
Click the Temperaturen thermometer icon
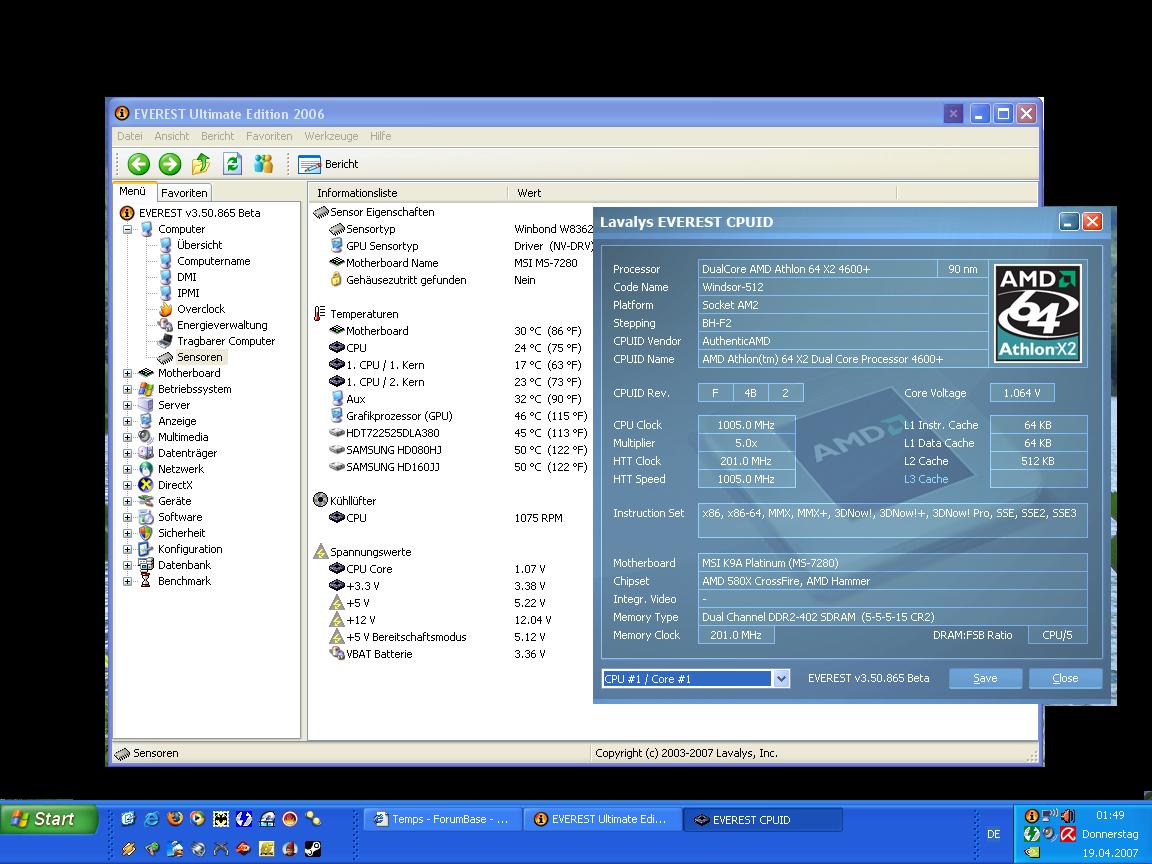tap(320, 314)
